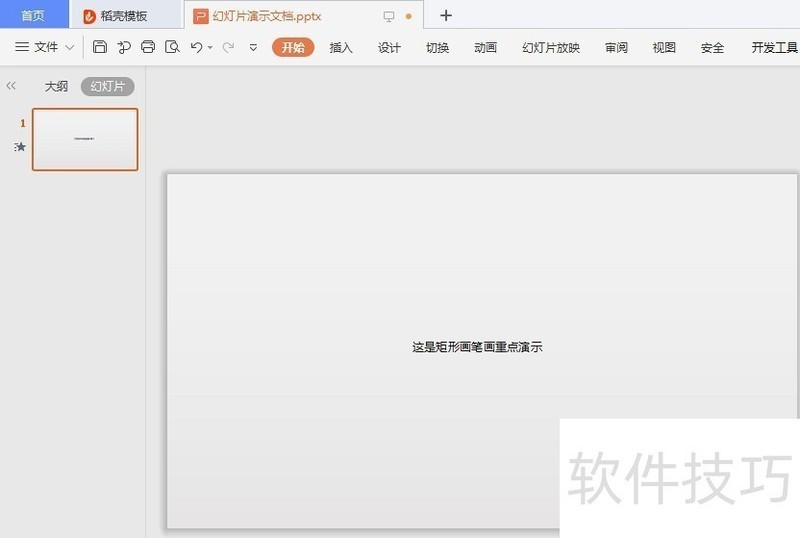The image size is (800, 538).
Task: Select the slide 1 thumbnail
Action: tap(85, 139)
